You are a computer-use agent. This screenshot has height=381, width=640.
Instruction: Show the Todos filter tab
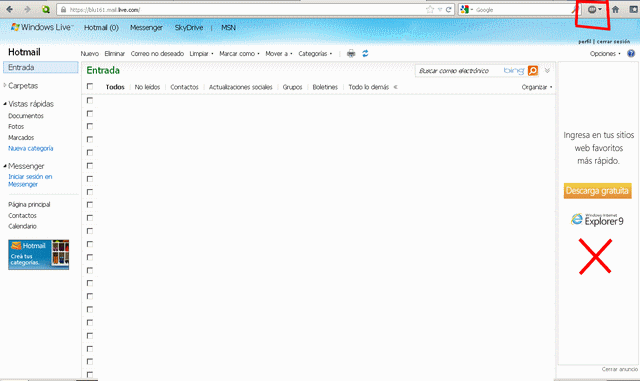pyautogui.click(x=115, y=87)
